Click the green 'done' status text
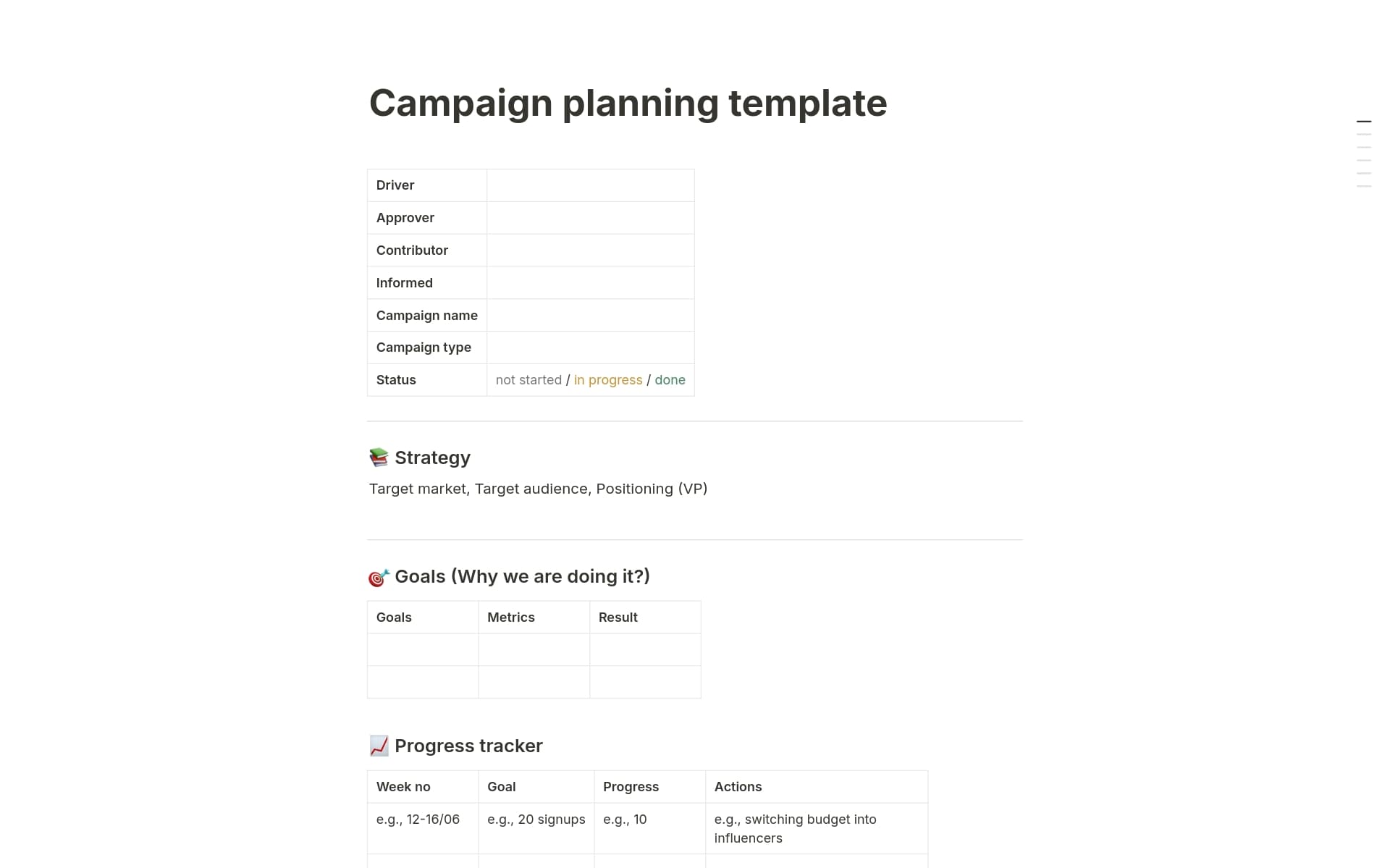This screenshot has height=868, width=1390. tap(670, 380)
